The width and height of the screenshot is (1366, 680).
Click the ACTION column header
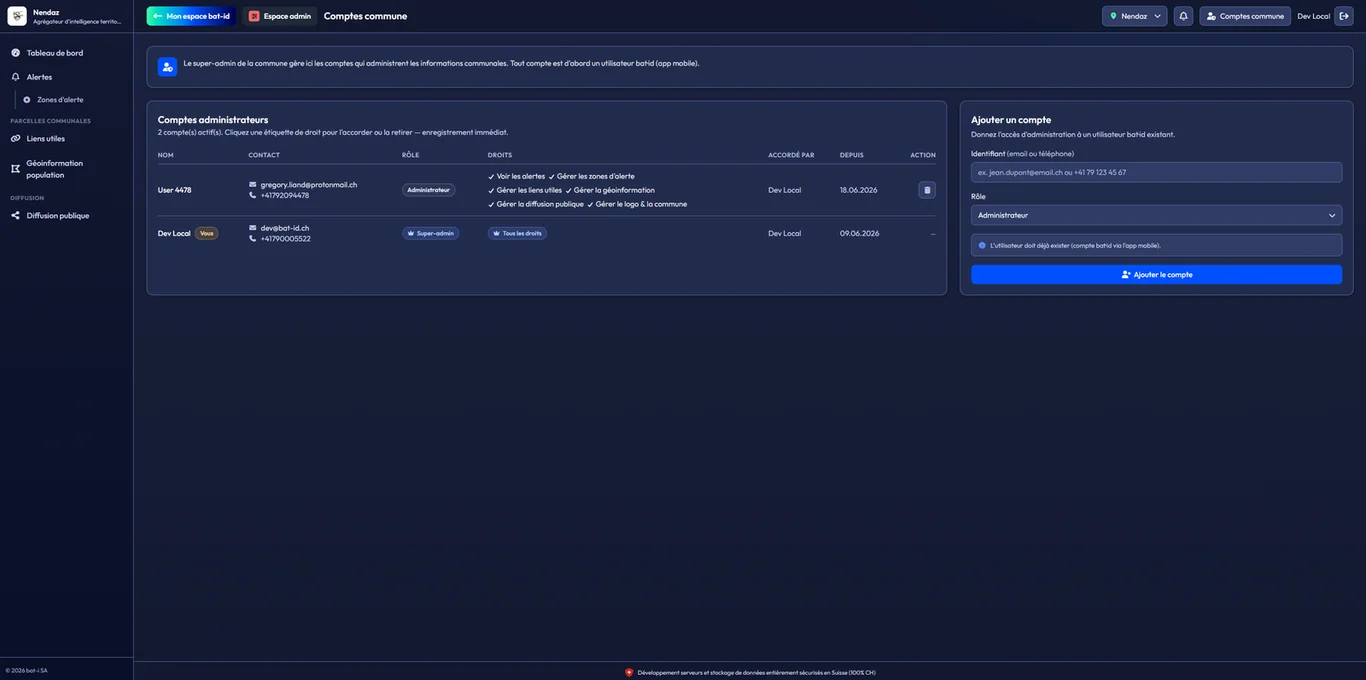923,155
